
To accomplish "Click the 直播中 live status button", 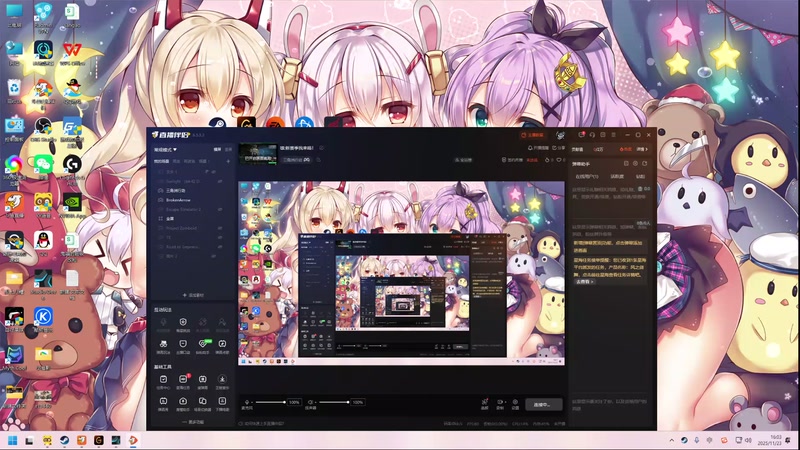I will tap(543, 404).
